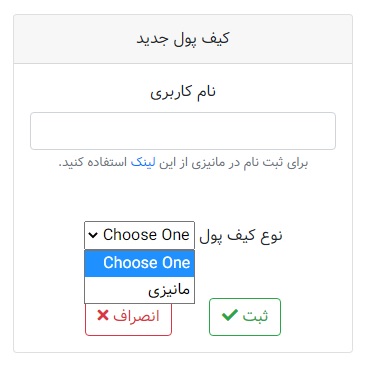Screen dimensions: 368x366
Task: Click the gray card header bar
Action: click(183, 39)
